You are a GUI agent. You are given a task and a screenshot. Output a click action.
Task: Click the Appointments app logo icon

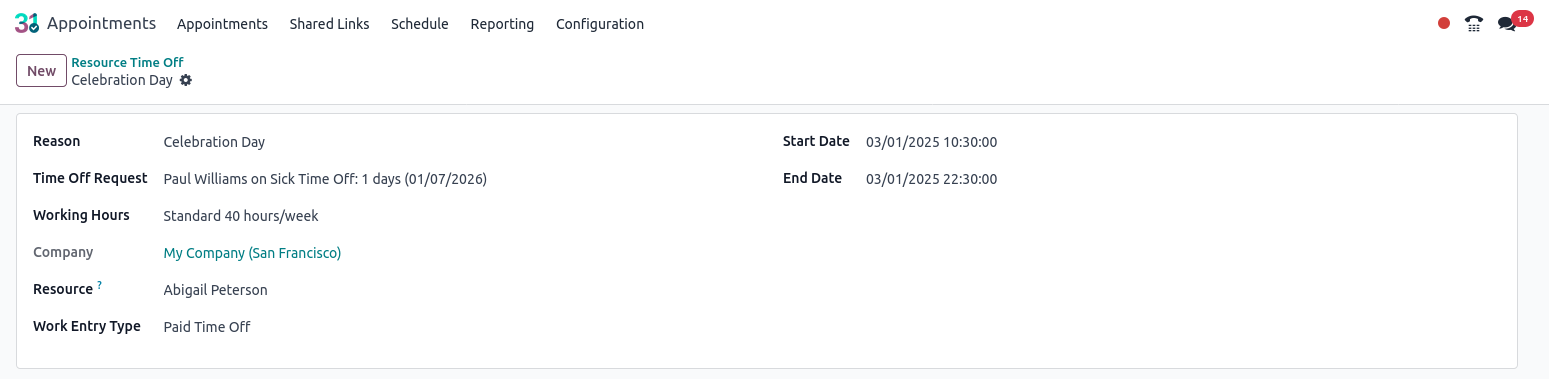[27, 23]
